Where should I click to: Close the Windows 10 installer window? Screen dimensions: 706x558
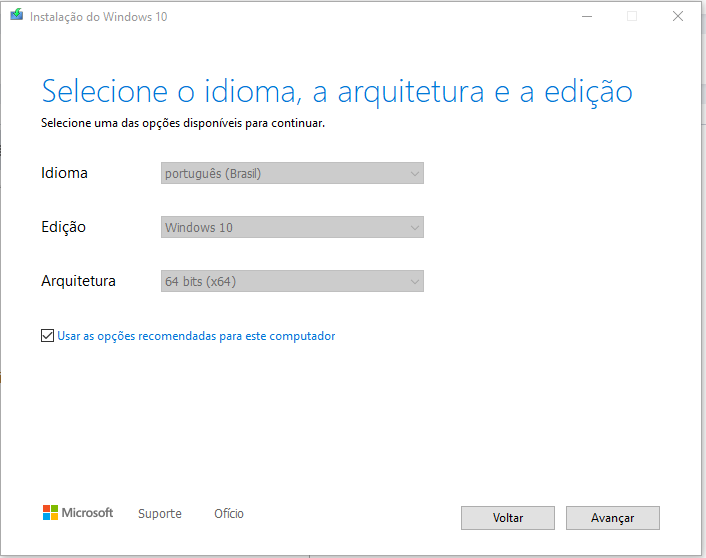click(678, 17)
